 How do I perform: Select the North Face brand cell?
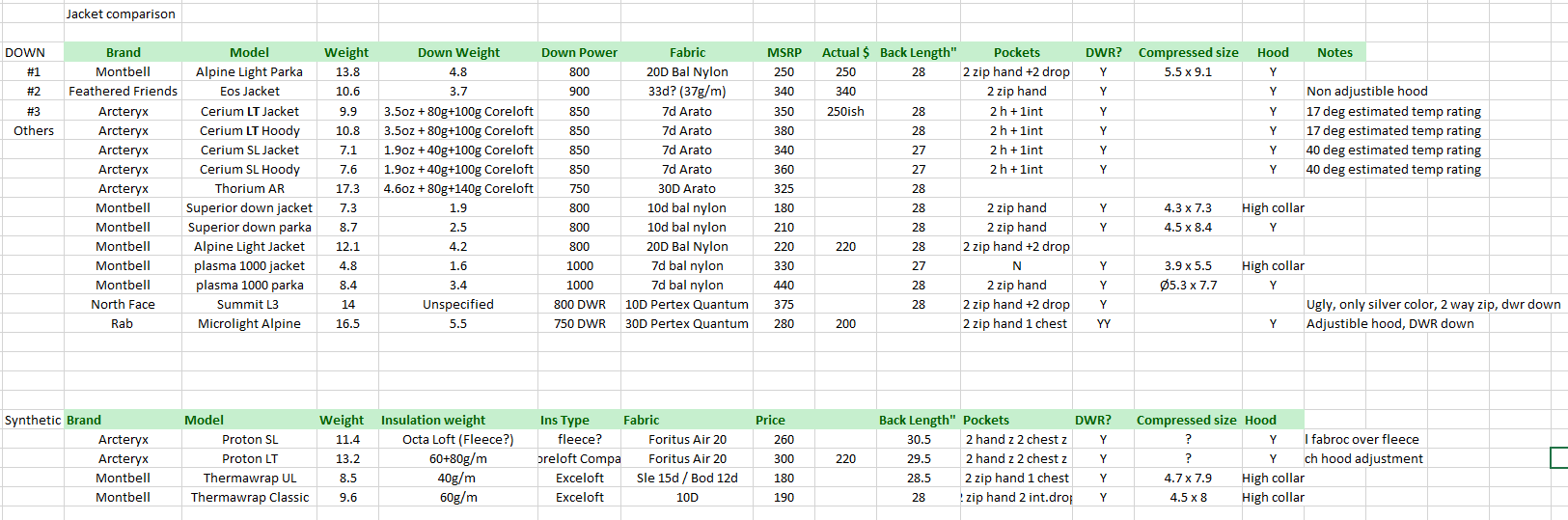[x=123, y=304]
